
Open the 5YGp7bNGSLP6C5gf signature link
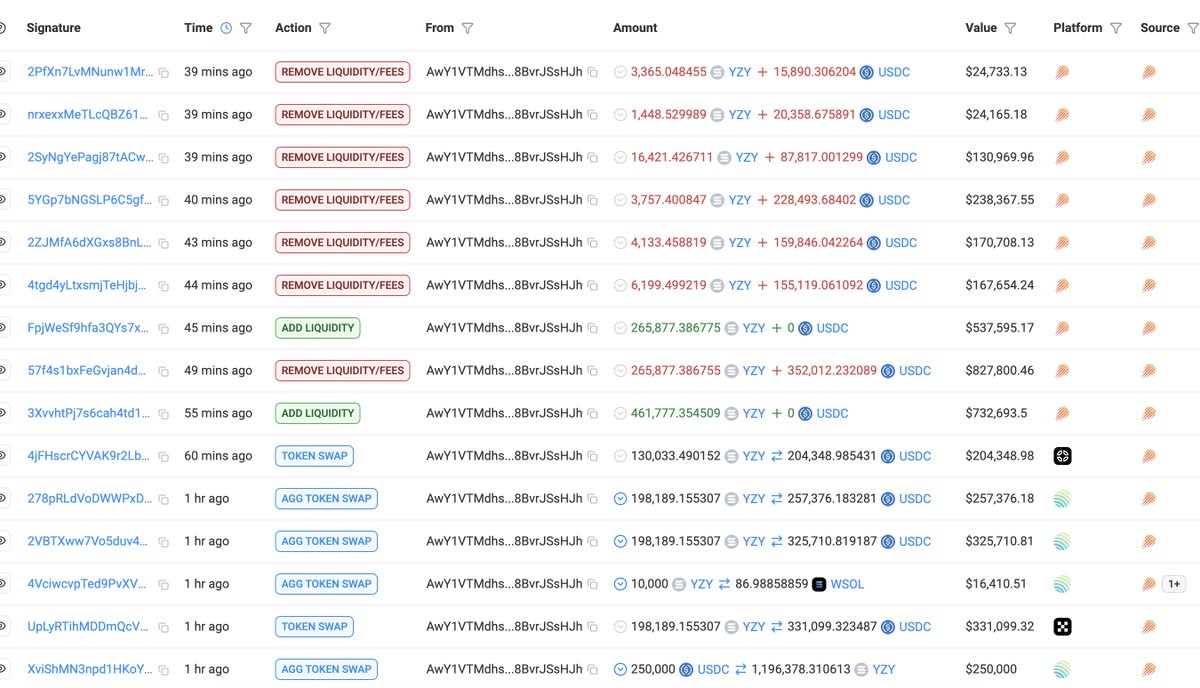(x=91, y=200)
